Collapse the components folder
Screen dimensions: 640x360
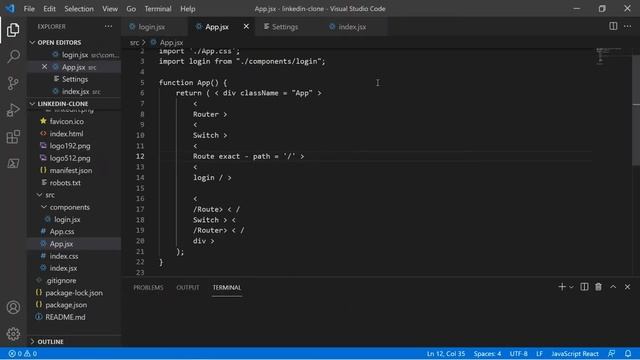(x=69, y=207)
